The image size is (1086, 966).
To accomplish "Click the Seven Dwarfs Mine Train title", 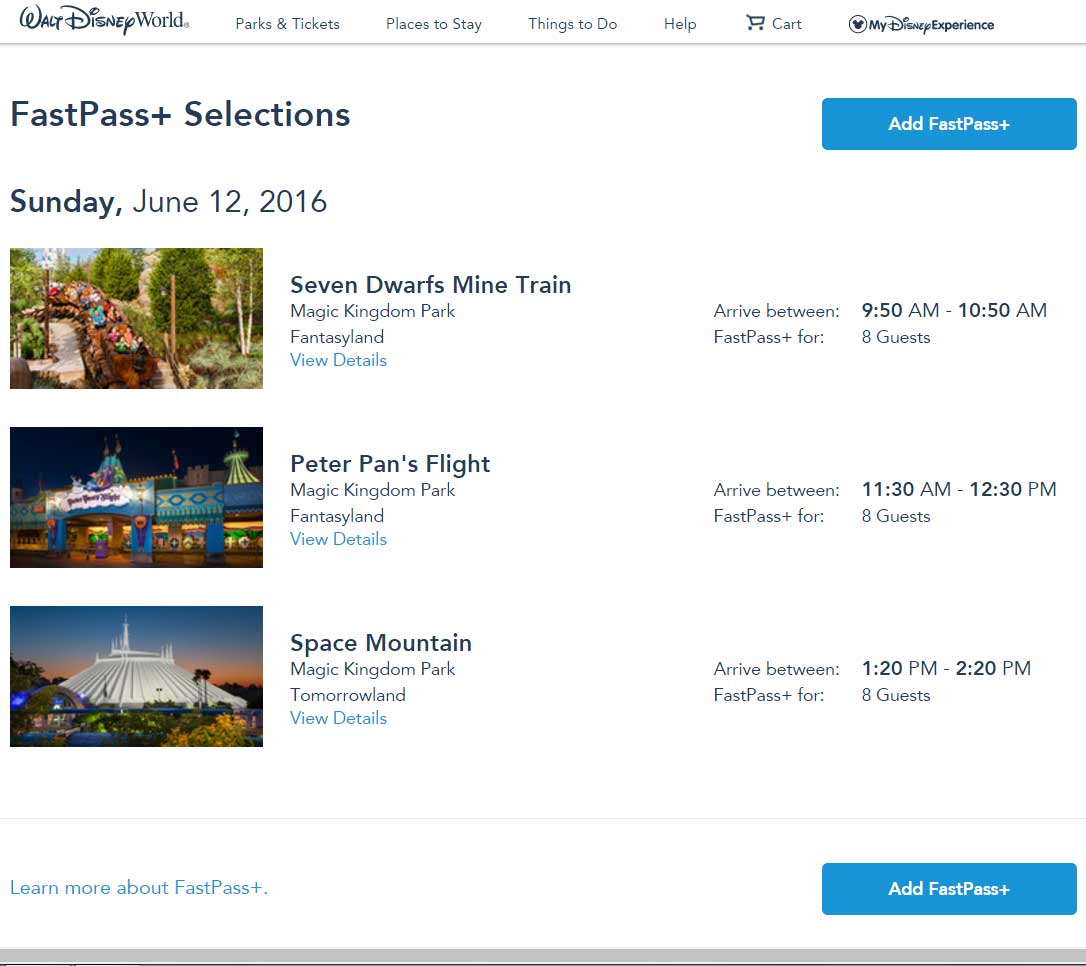I will coord(431,285).
